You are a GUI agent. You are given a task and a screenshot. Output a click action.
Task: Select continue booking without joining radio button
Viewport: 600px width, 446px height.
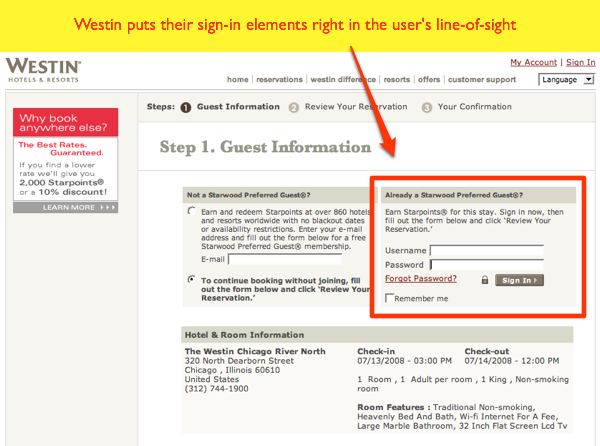(191, 279)
